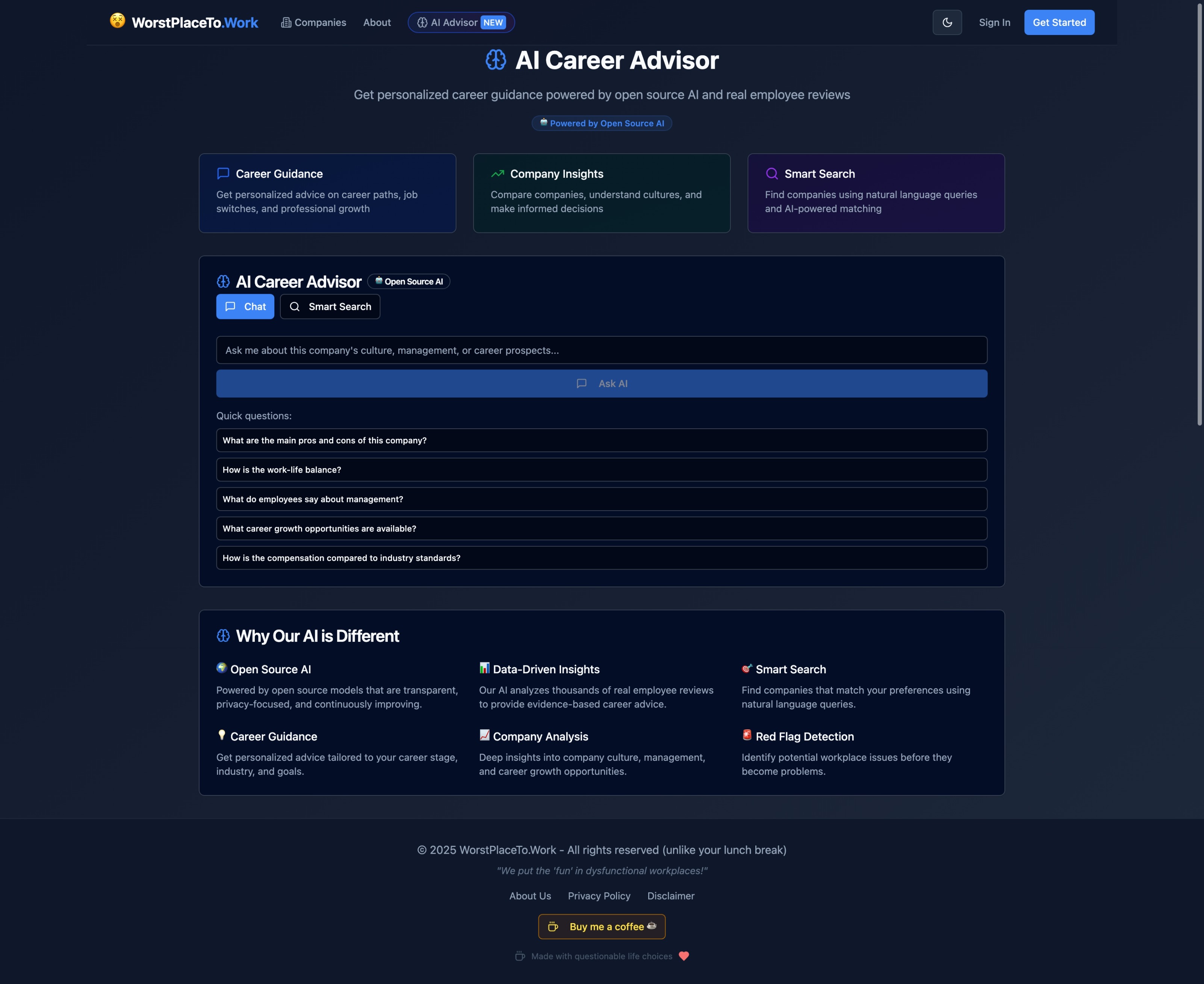Switch to the Smart Search tab

(330, 307)
